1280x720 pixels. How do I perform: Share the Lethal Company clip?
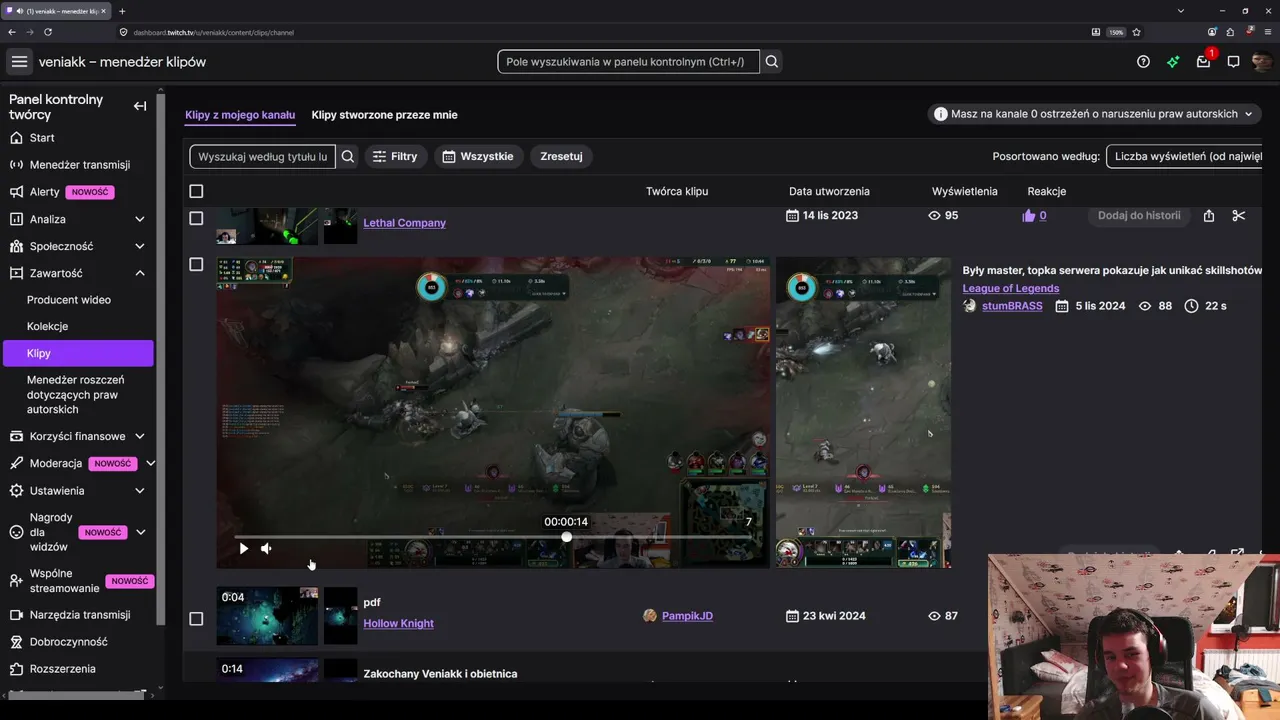(x=1209, y=216)
